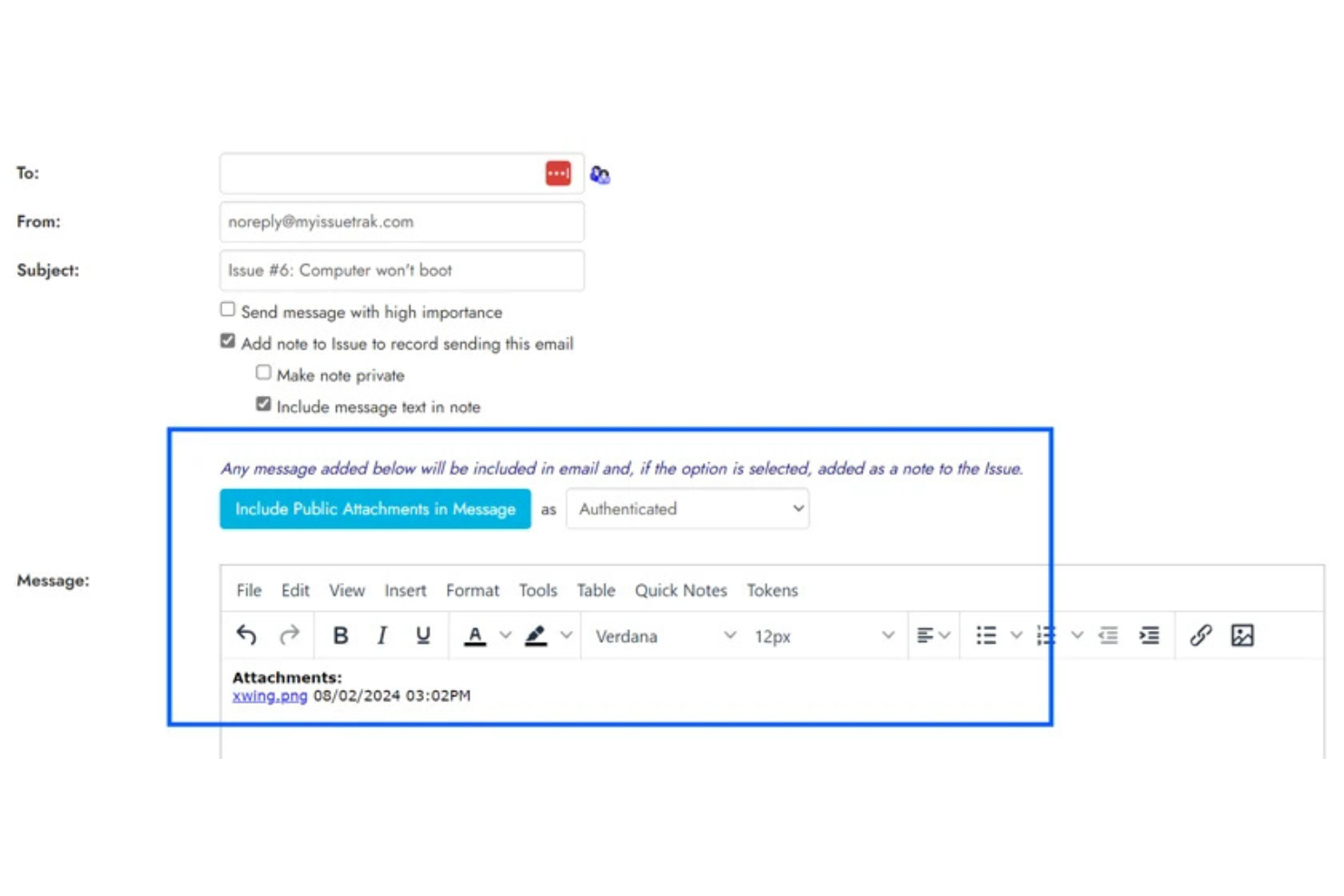Expand the numbered list style arrow
The image size is (1344, 896).
coord(1077,635)
